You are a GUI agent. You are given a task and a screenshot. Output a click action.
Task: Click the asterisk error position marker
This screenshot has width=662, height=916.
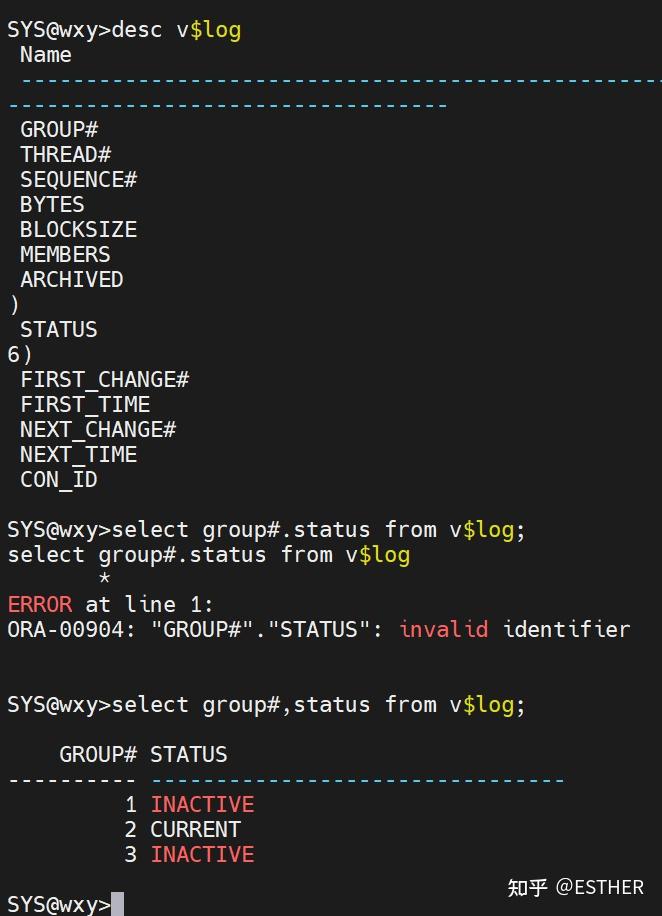(104, 579)
